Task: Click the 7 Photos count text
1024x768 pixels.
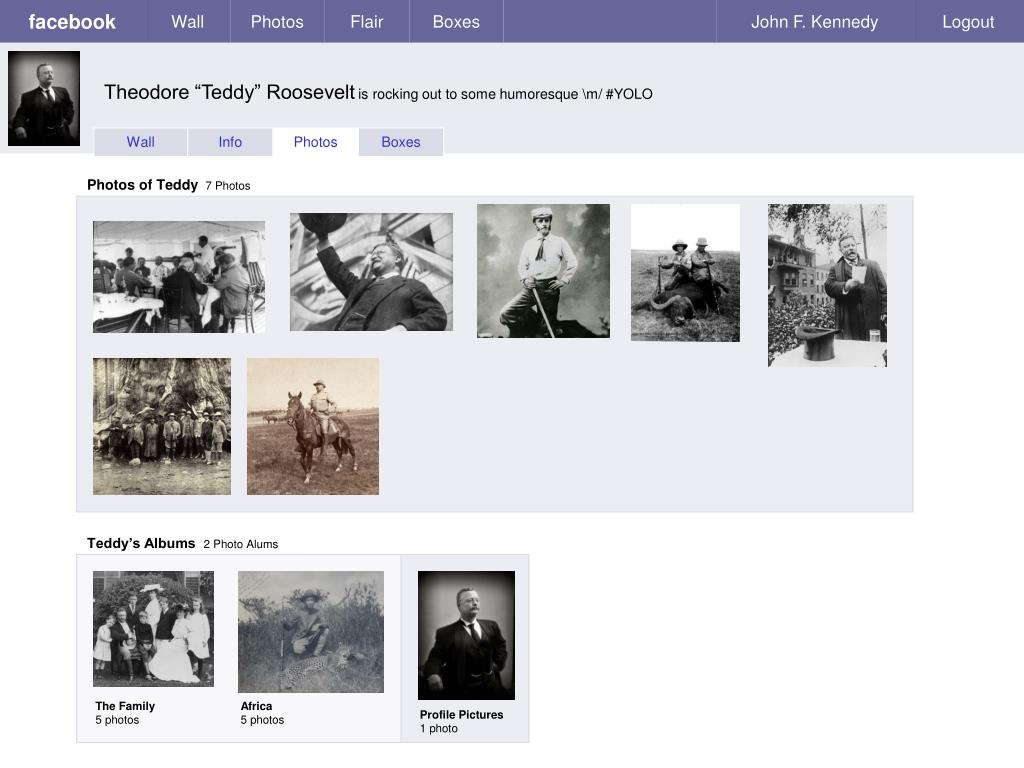Action: [x=227, y=185]
